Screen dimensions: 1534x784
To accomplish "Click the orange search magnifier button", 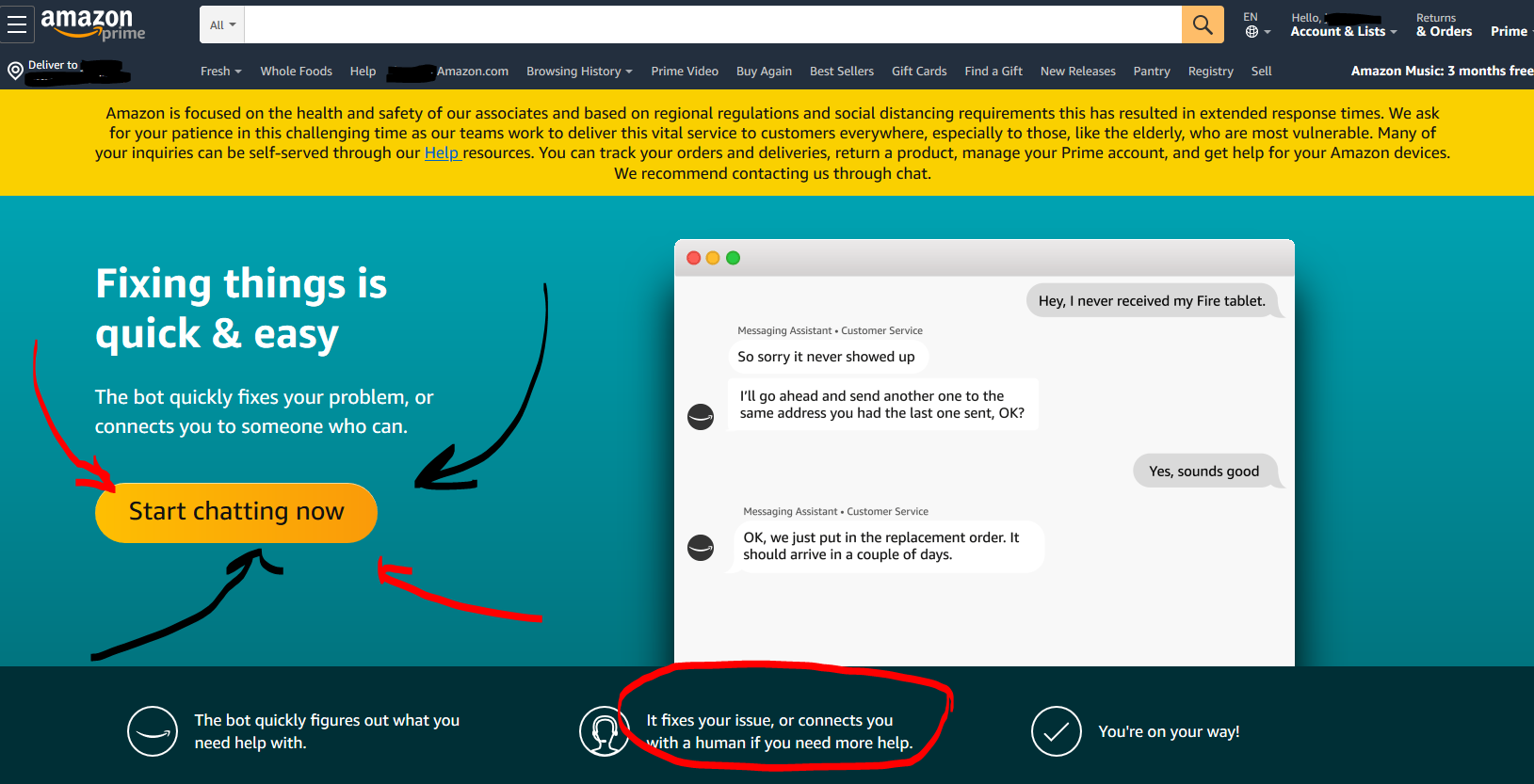I will [1202, 24].
